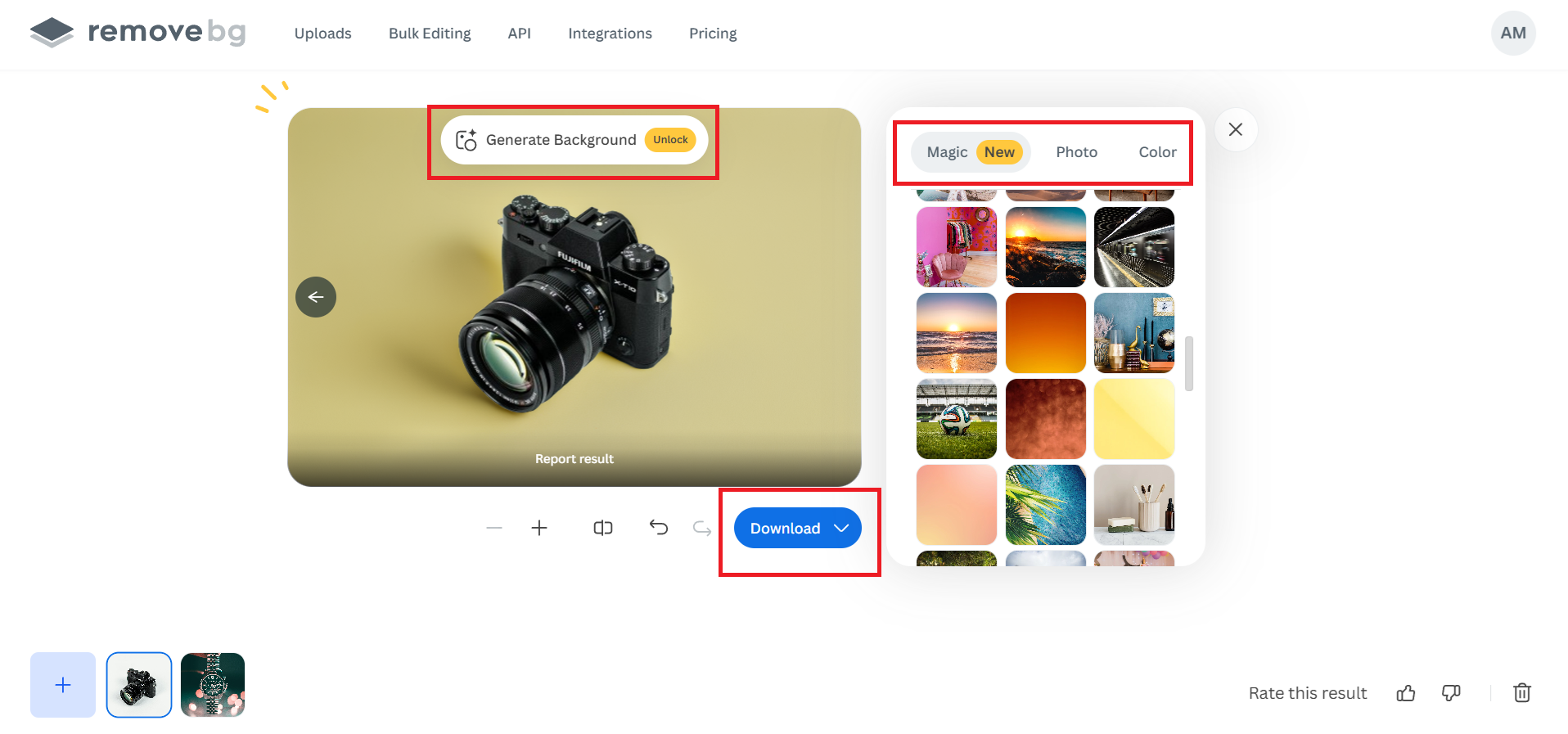Click the zoom out minus icon

[494, 529]
